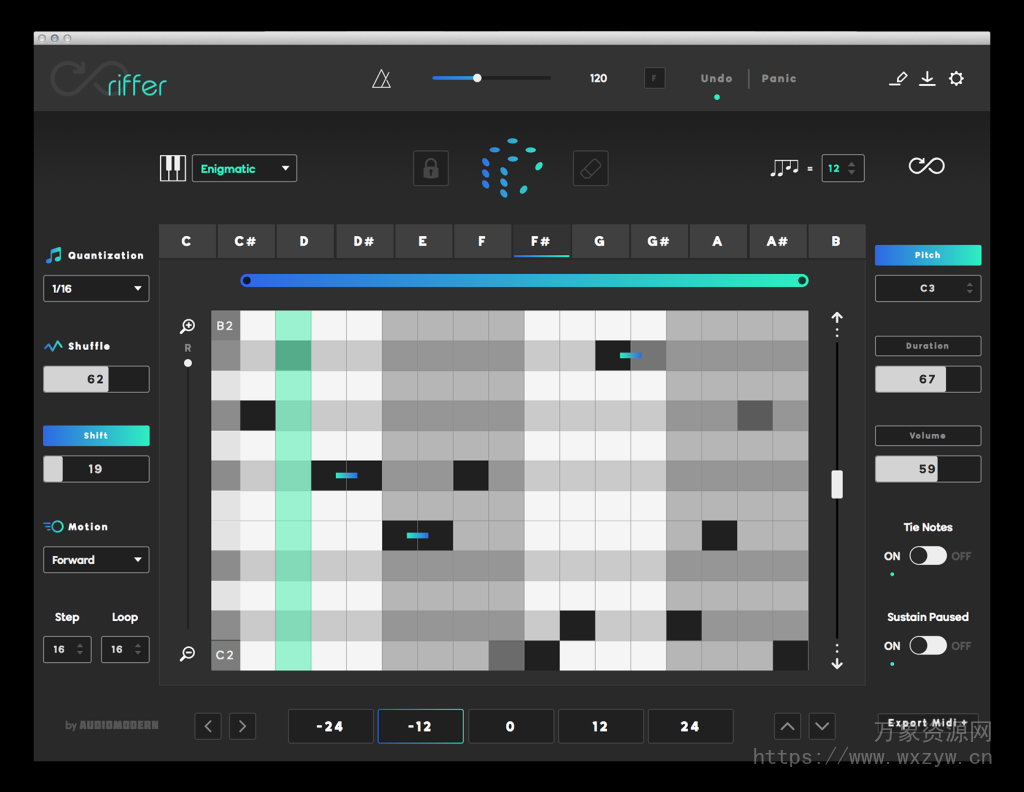Screen dimensions: 1024x792
Task: Turn off the Tie Notes switch
Action: tap(928, 556)
